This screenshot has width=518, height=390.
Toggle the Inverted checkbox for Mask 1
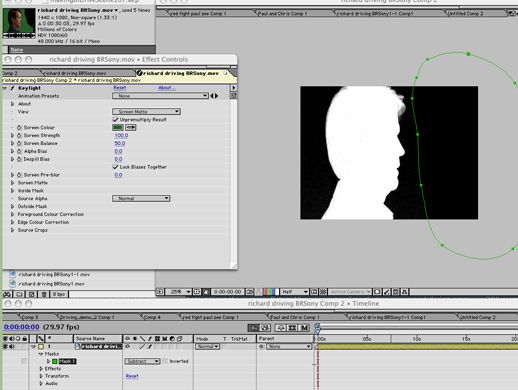pos(165,361)
